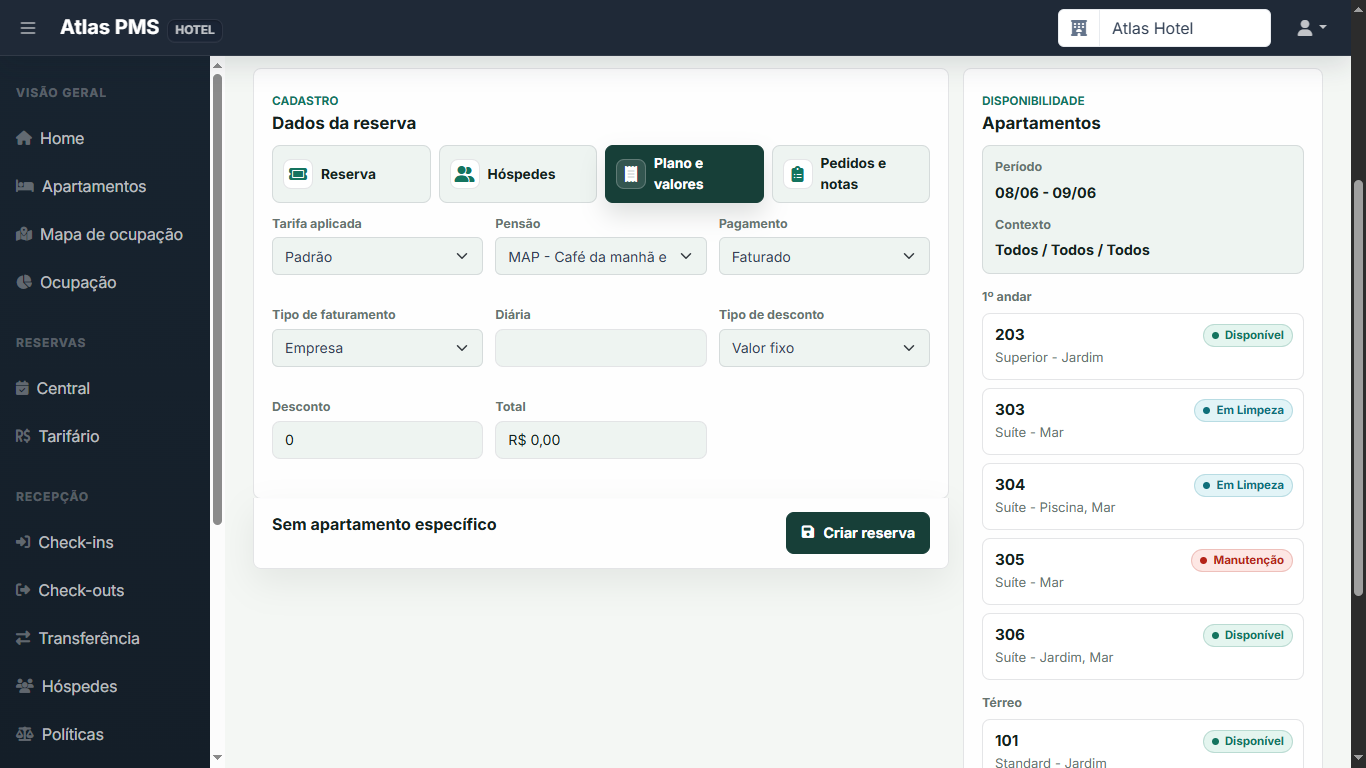This screenshot has height=768, width=1366.
Task: Click the Sem apartamento específico text
Action: (384, 524)
